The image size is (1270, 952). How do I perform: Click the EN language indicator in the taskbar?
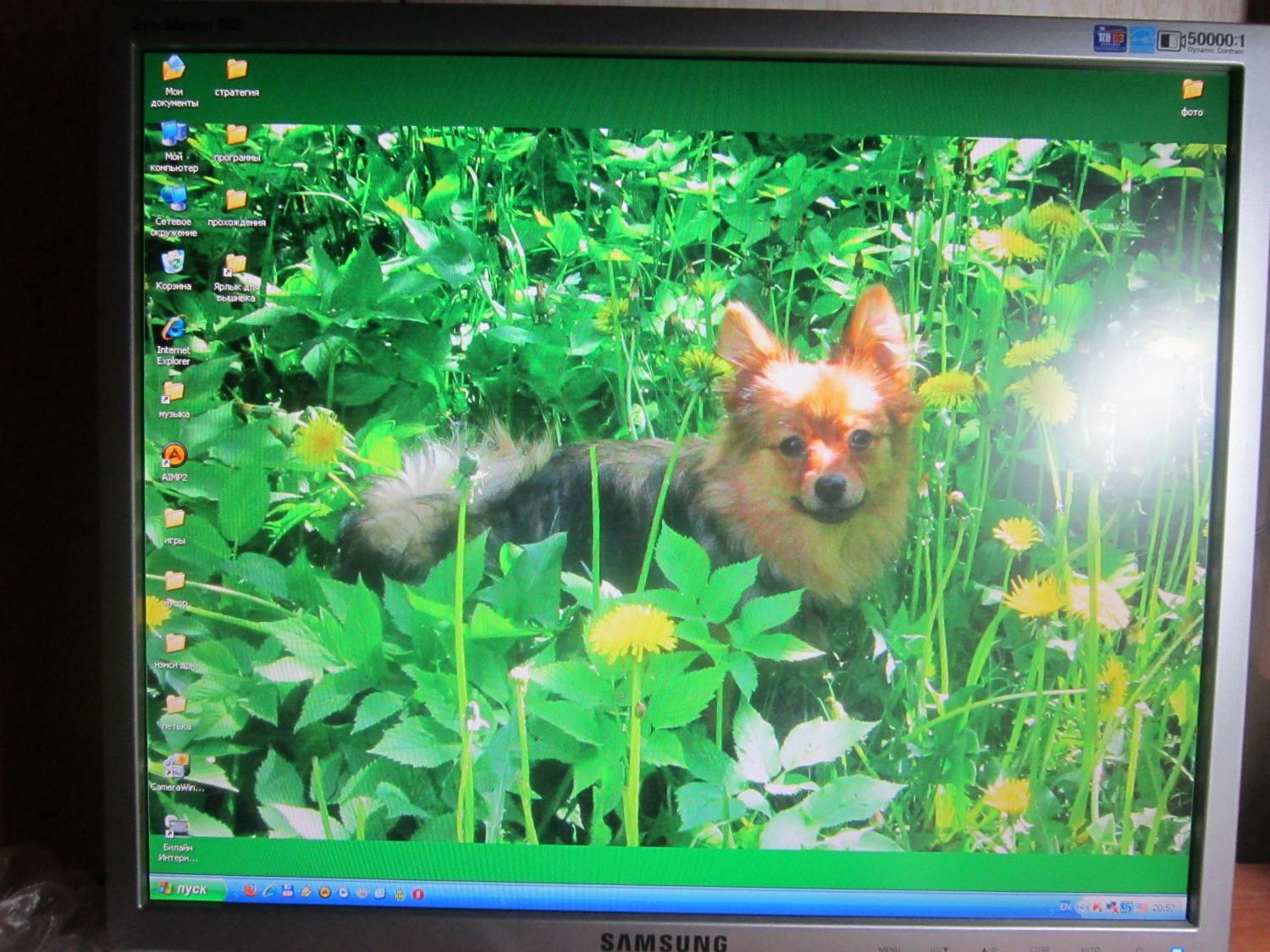[x=1065, y=906]
